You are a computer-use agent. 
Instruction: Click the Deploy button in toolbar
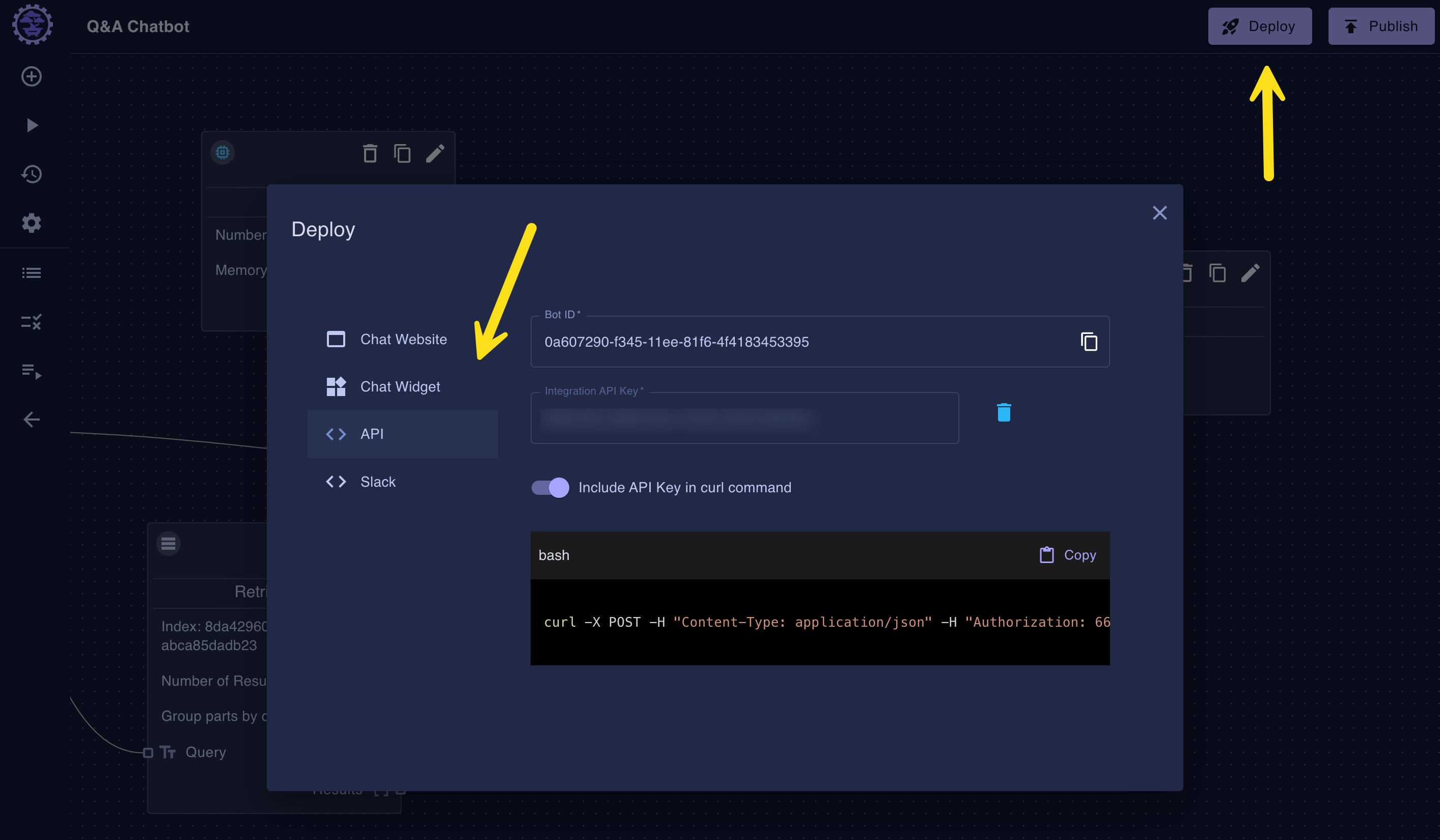click(x=1261, y=26)
